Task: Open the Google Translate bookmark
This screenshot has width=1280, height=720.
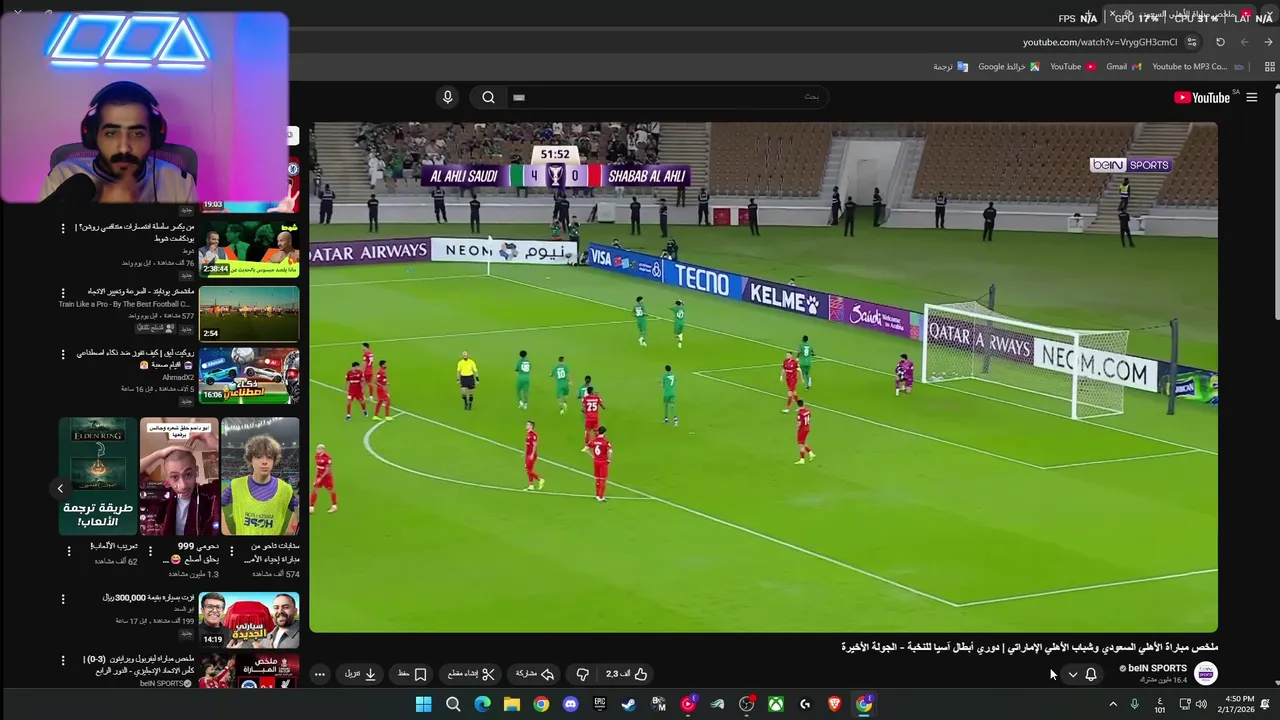Action: pos(950,67)
